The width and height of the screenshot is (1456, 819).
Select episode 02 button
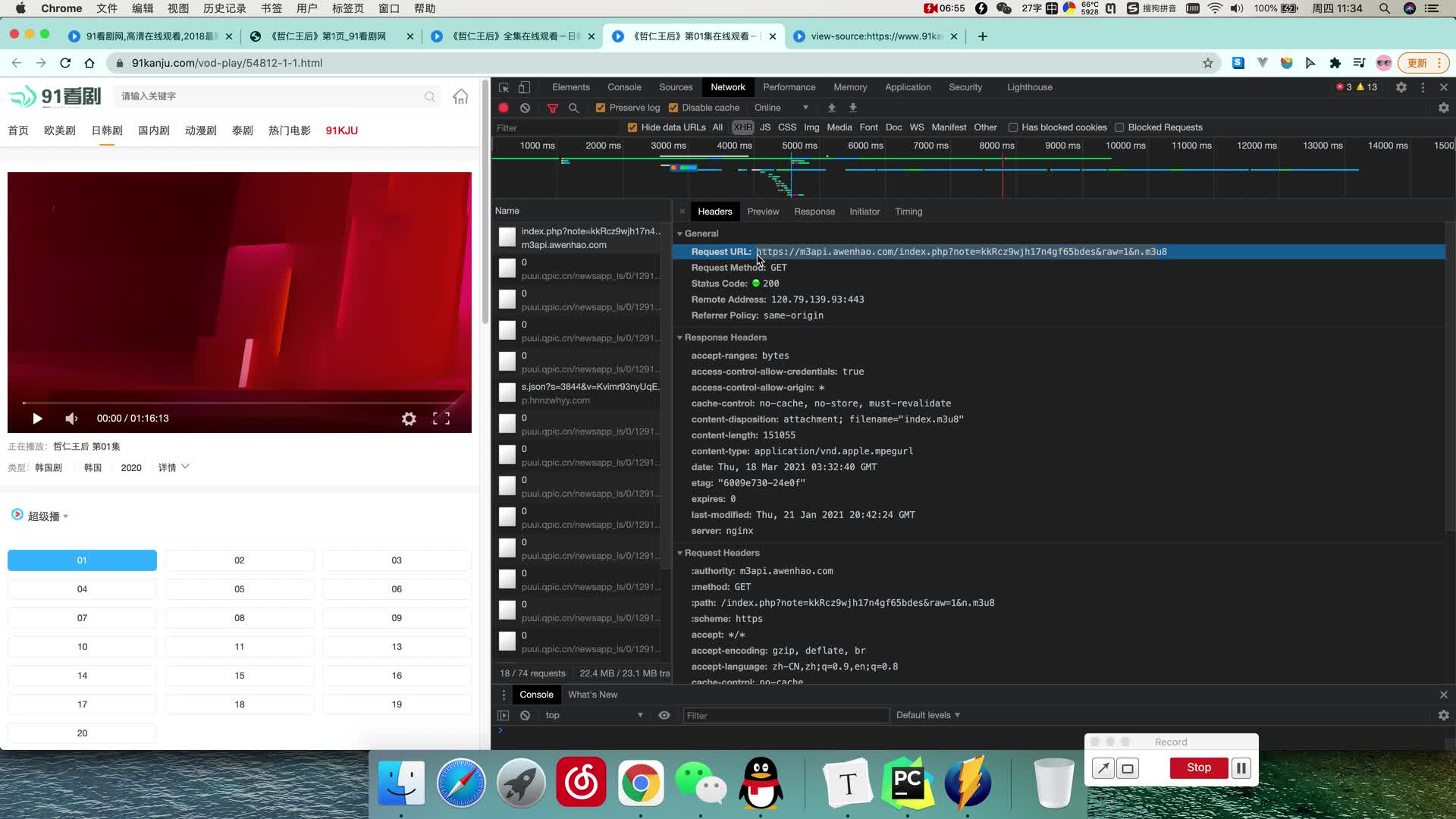(240, 560)
